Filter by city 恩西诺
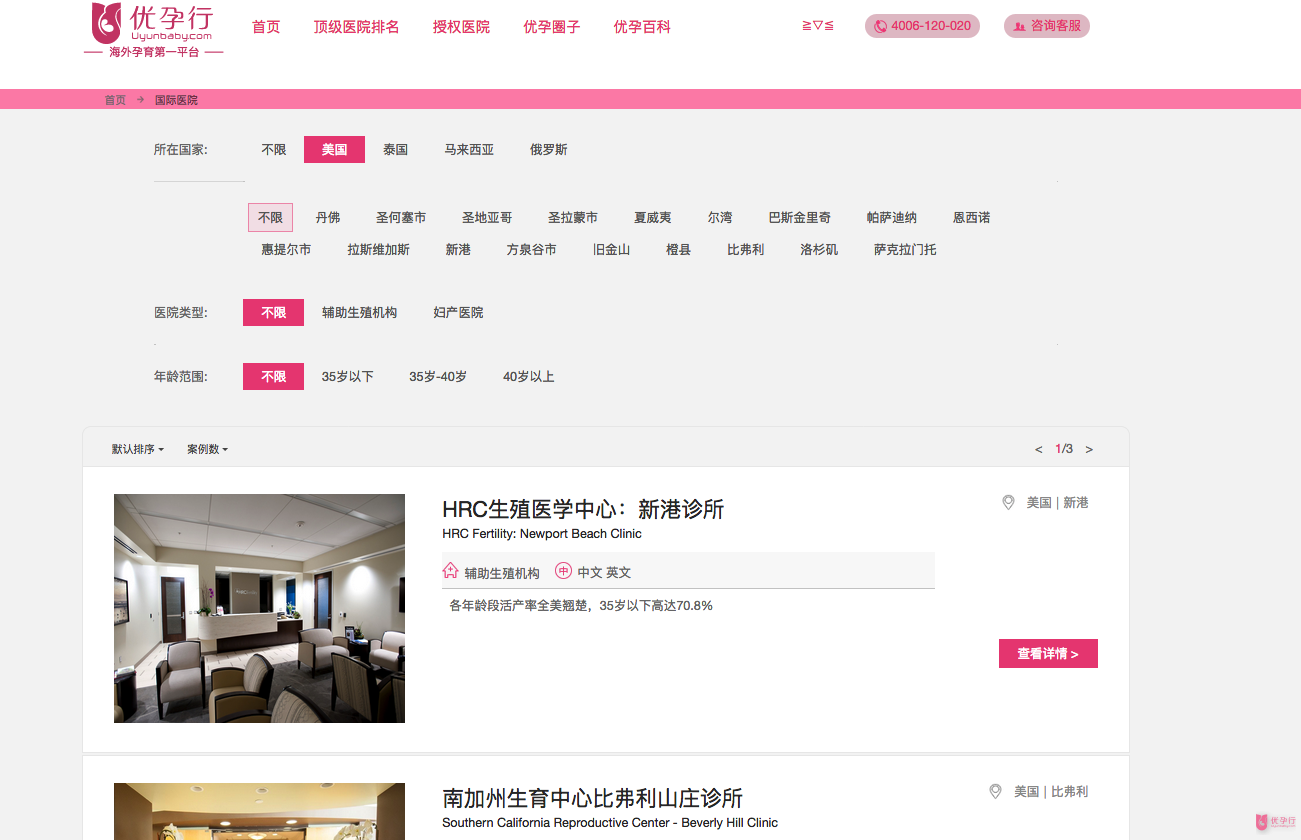The height and width of the screenshot is (840, 1301). pos(972,218)
